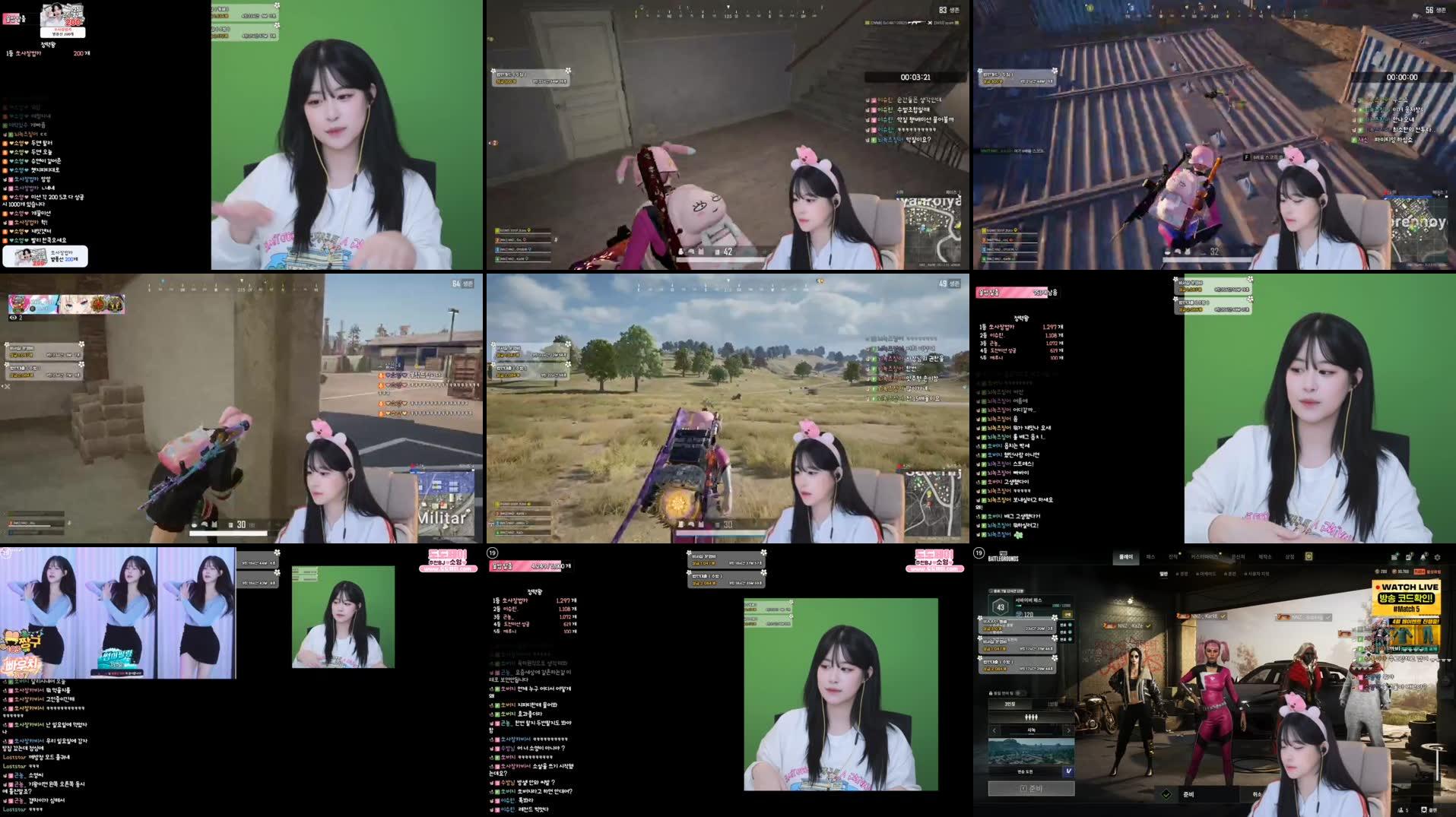Screen dimensions: 1456x817
Task: Click the PUBG Battlegrounds logo in the lobby
Action: click(x=1003, y=556)
